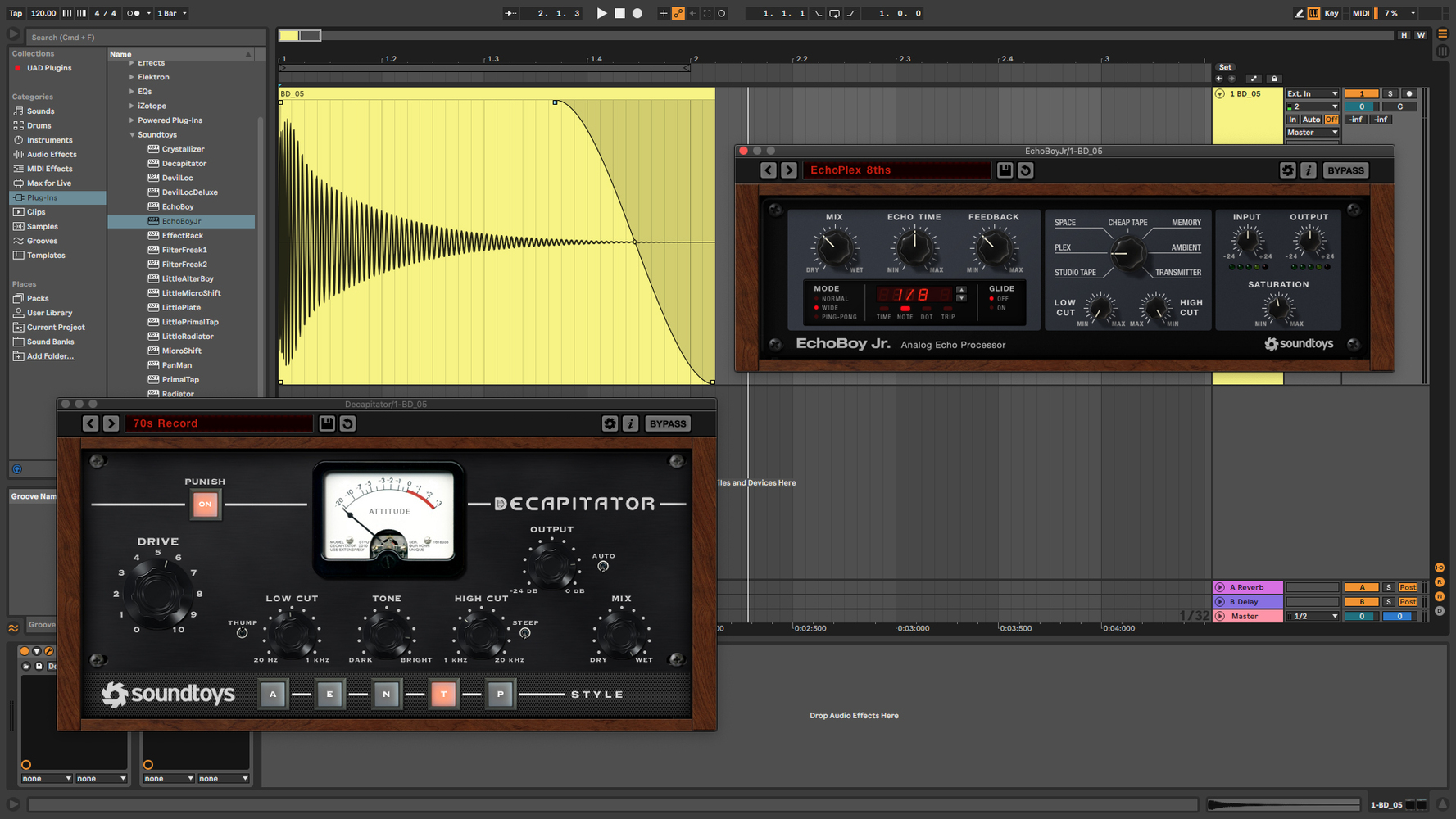Expand the iZotope plug-in folder
Image resolution: width=1456 pixels, height=819 pixels.
(132, 106)
